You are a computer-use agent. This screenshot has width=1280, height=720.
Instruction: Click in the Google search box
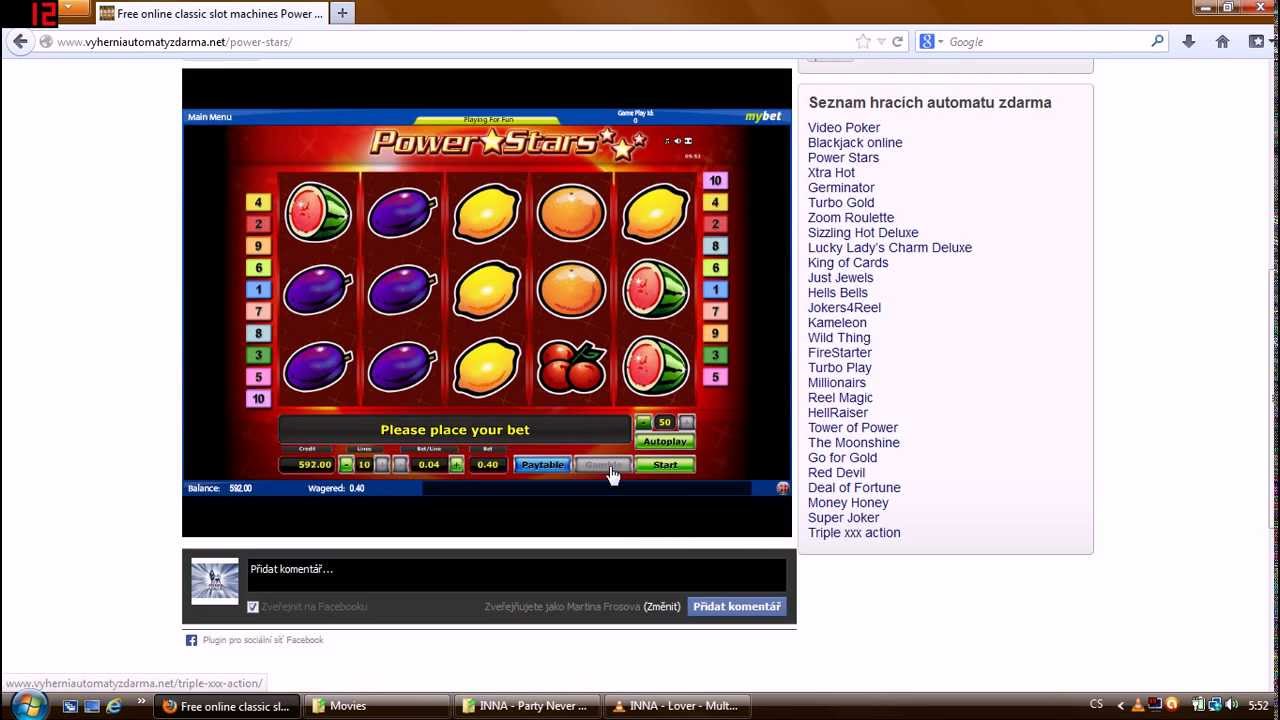coord(1045,42)
